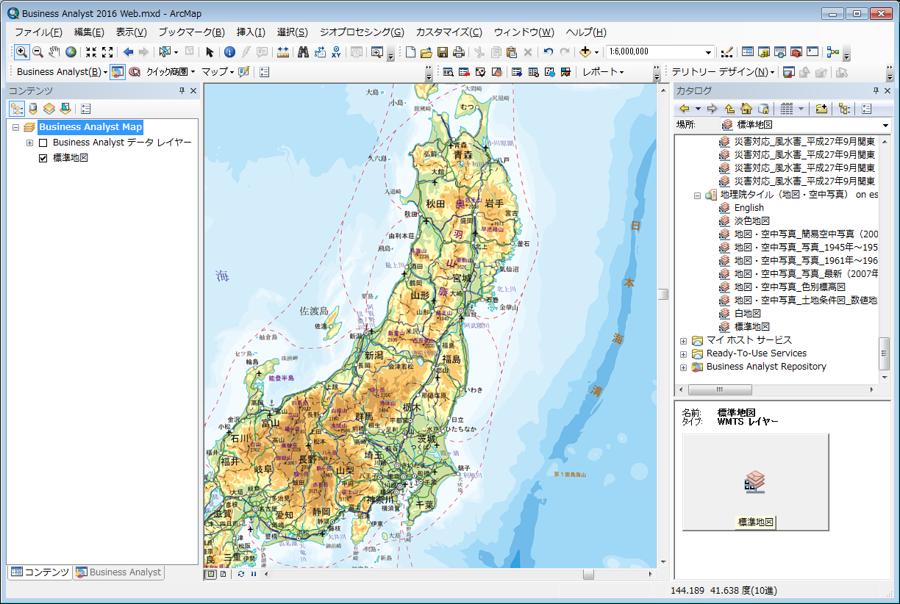Click the Full Extent globe icon

[x=71, y=52]
